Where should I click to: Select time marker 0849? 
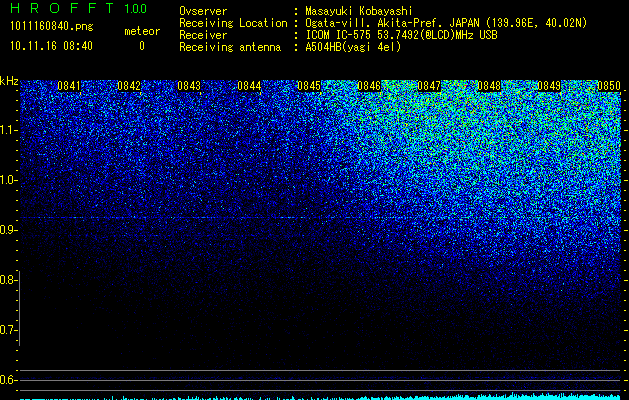tap(549, 86)
